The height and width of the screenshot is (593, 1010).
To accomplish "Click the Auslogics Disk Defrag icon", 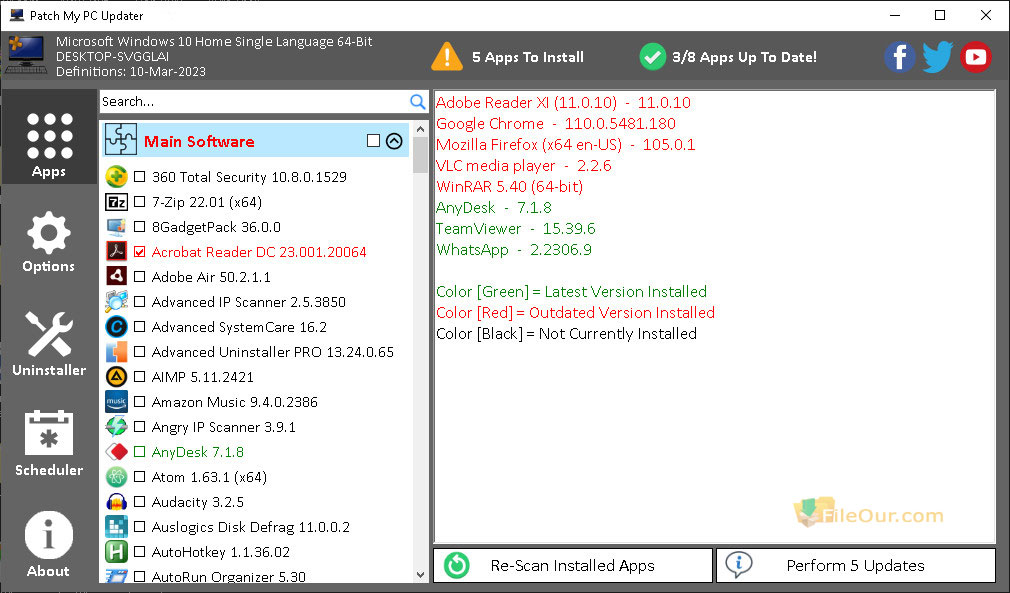I will [116, 527].
